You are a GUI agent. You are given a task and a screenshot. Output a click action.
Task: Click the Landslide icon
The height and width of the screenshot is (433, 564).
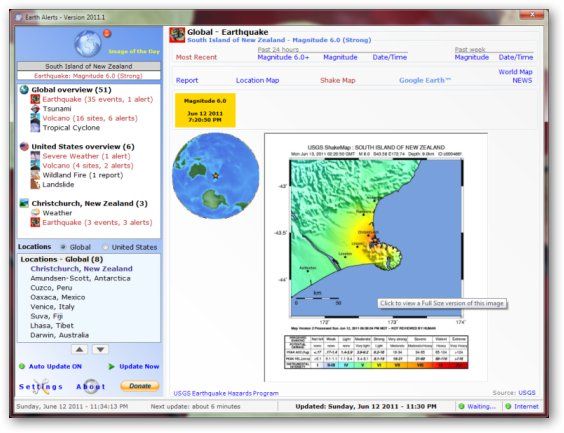(x=35, y=184)
